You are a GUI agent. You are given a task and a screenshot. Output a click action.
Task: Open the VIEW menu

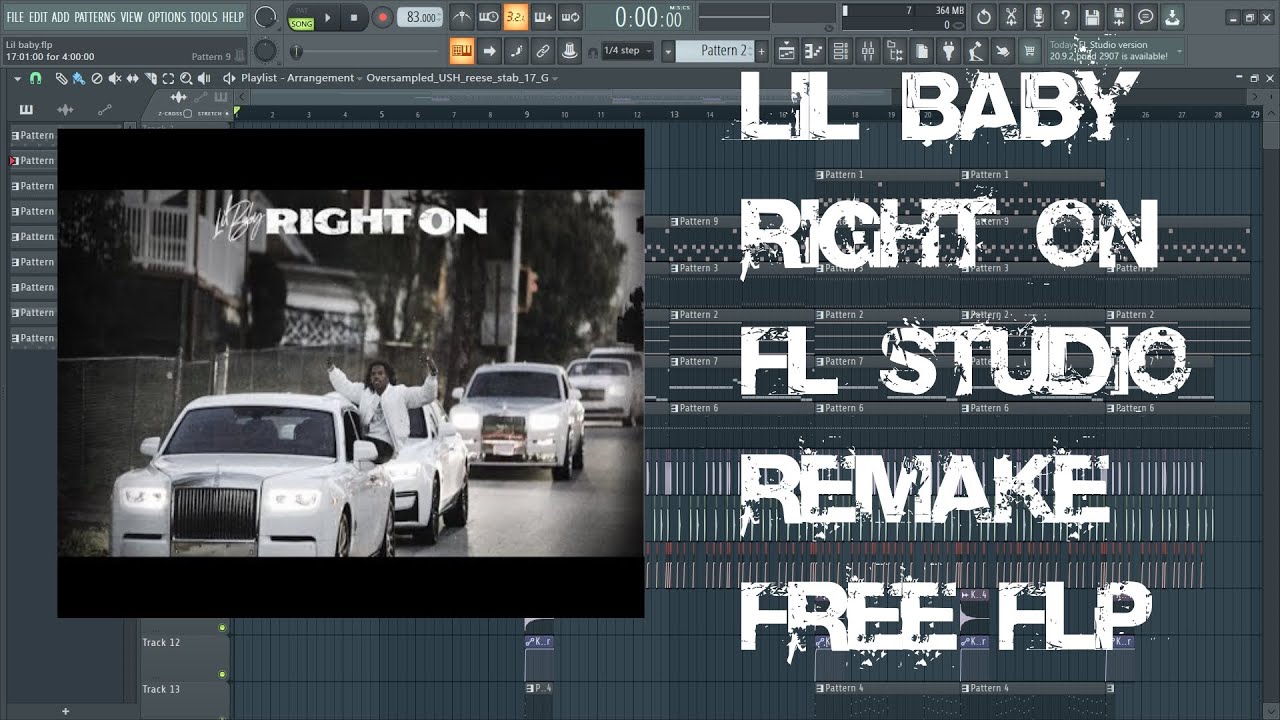[131, 17]
